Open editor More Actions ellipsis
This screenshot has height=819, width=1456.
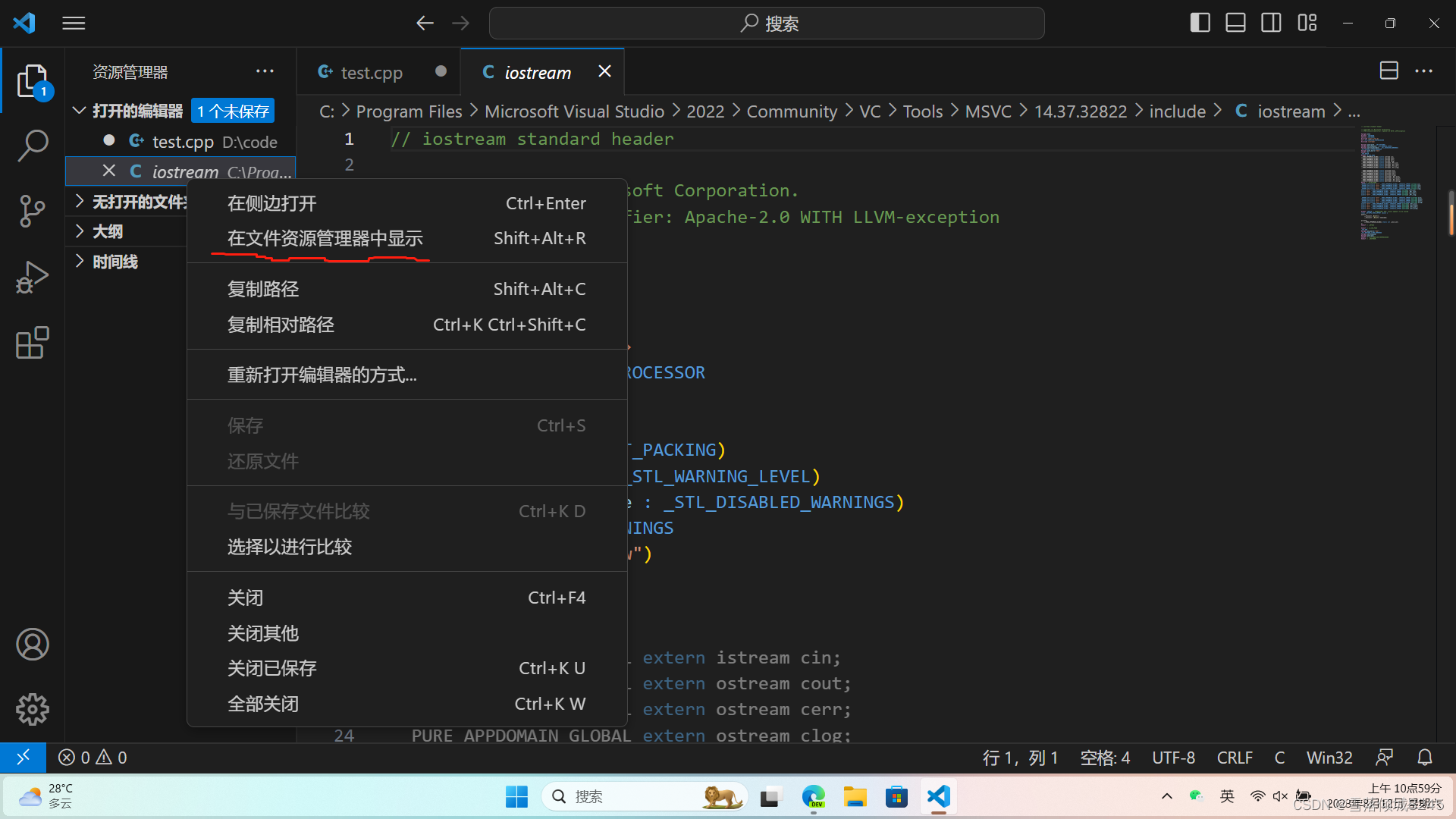click(x=1424, y=71)
